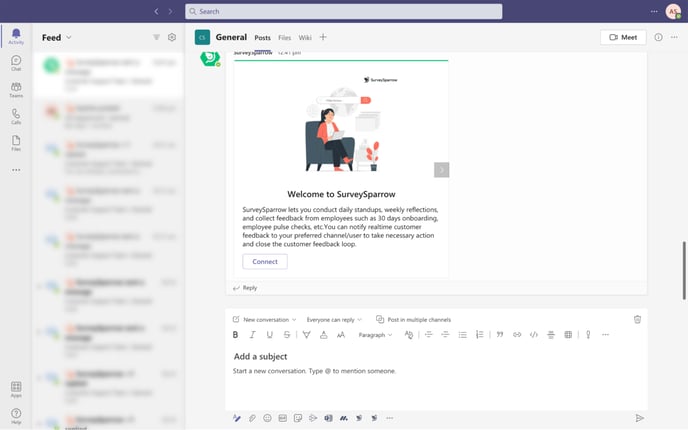This screenshot has height=430, width=688.
Task: Insert a horizontal rule
Action: 551,335
